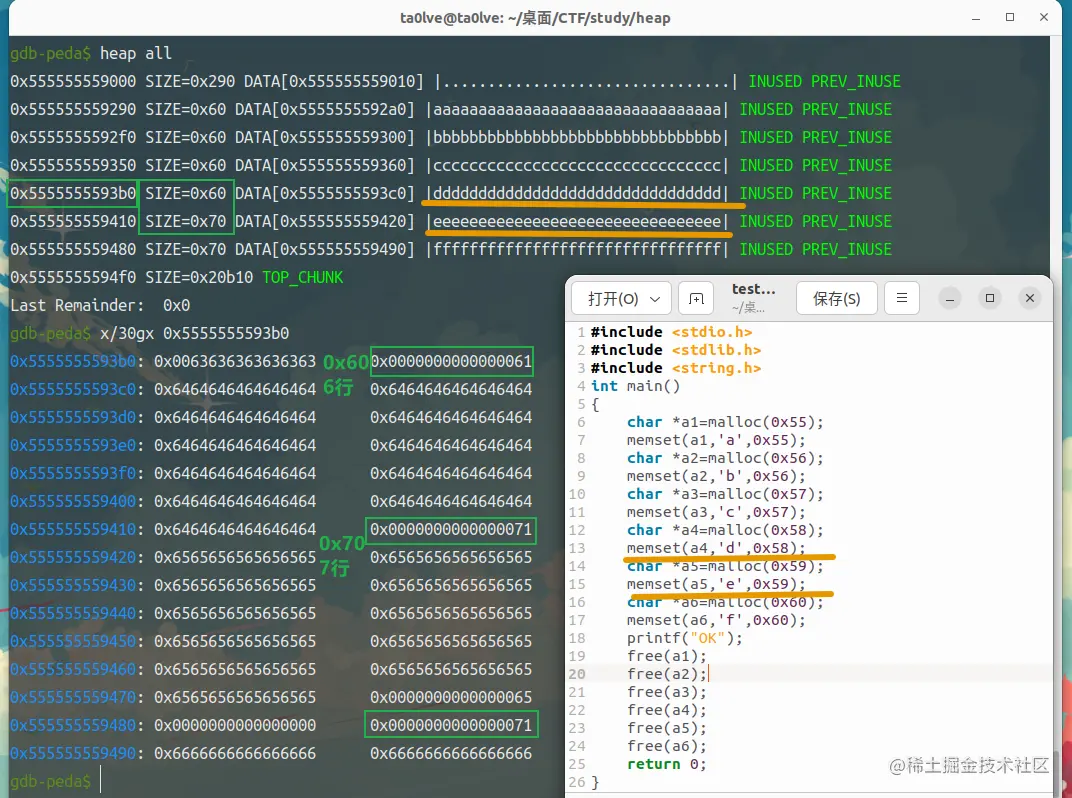Click the int main() line
Viewport: 1072px width, 798px height.
click(x=636, y=386)
